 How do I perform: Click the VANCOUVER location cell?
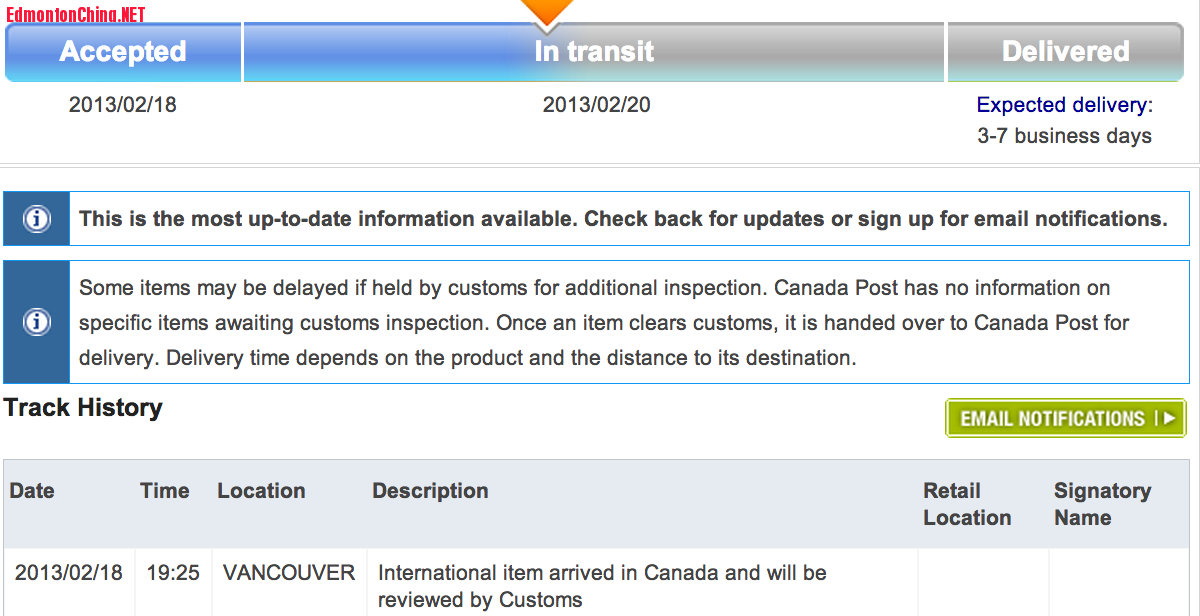click(x=289, y=573)
